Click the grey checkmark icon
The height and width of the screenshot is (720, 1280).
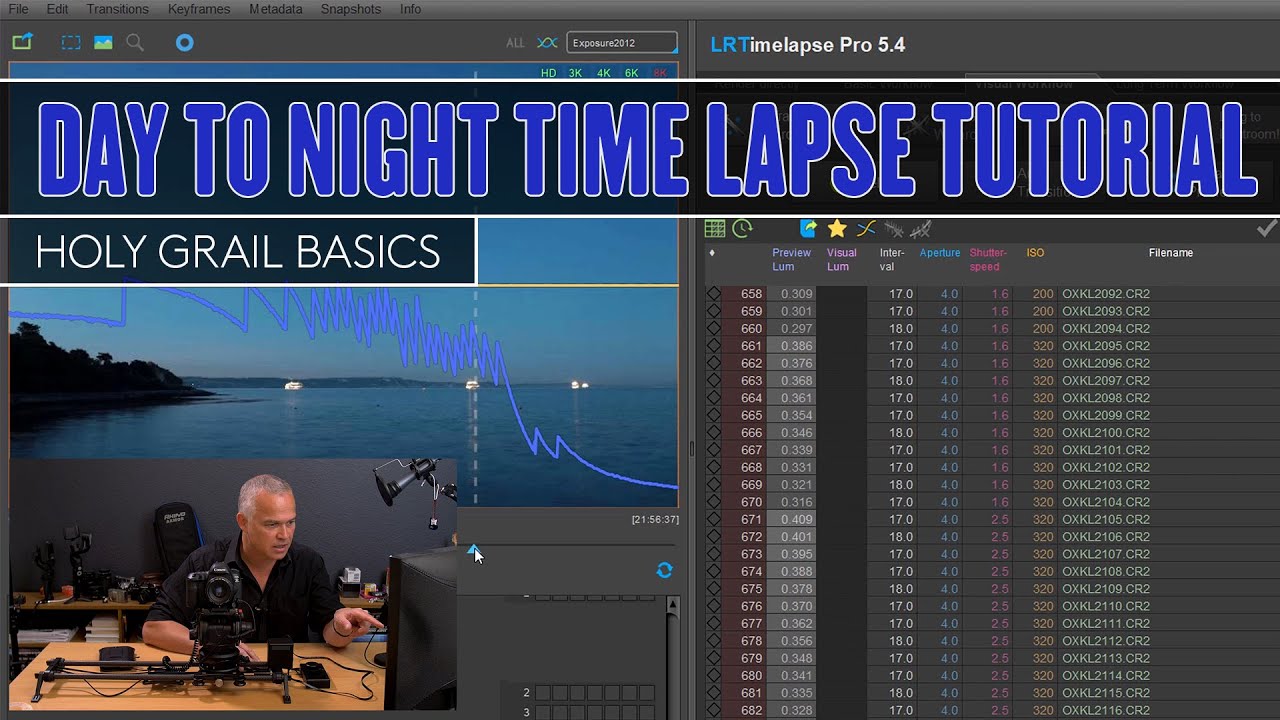coord(1266,229)
